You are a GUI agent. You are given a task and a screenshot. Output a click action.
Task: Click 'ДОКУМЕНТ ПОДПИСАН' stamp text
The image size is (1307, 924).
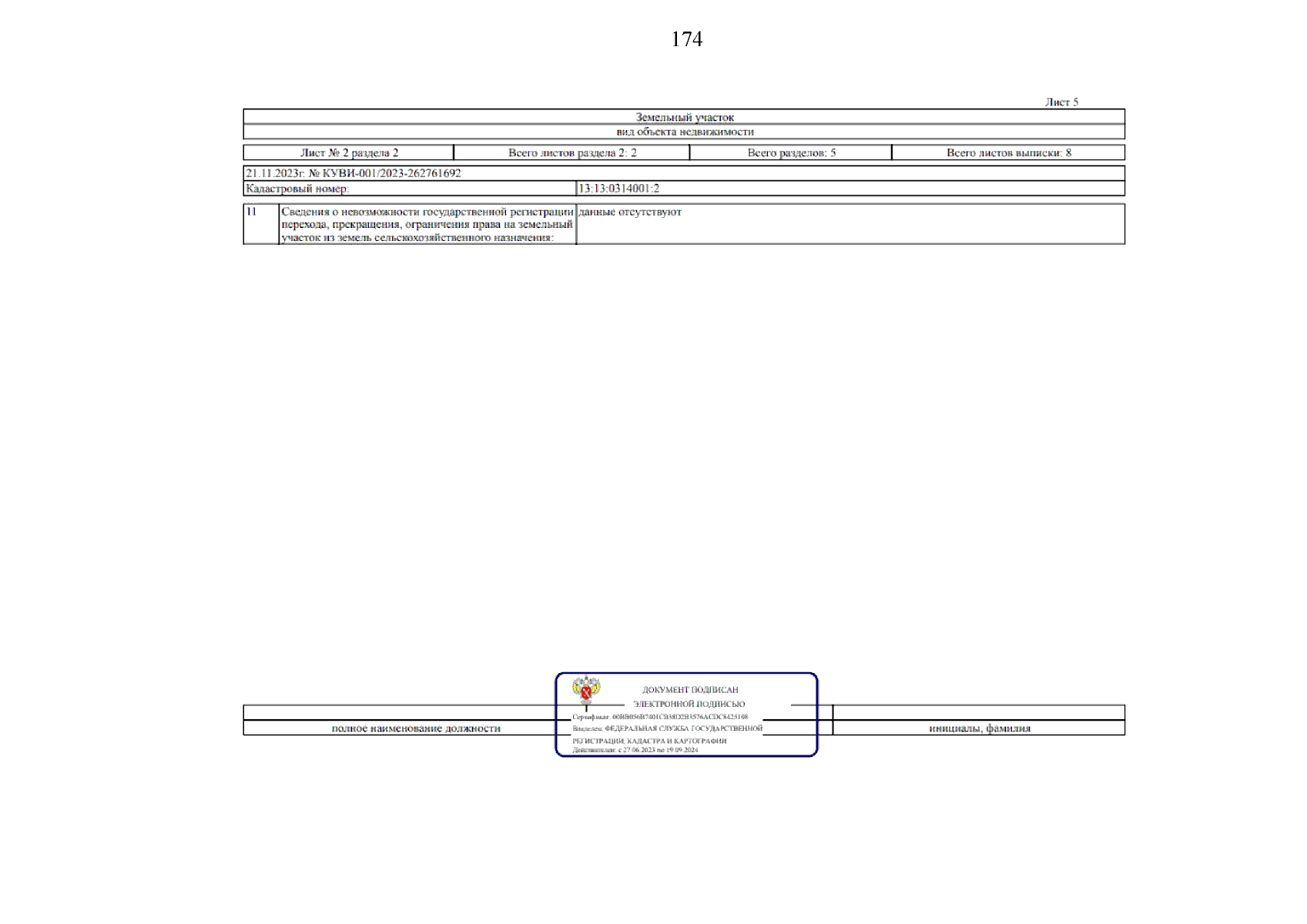[690, 690]
